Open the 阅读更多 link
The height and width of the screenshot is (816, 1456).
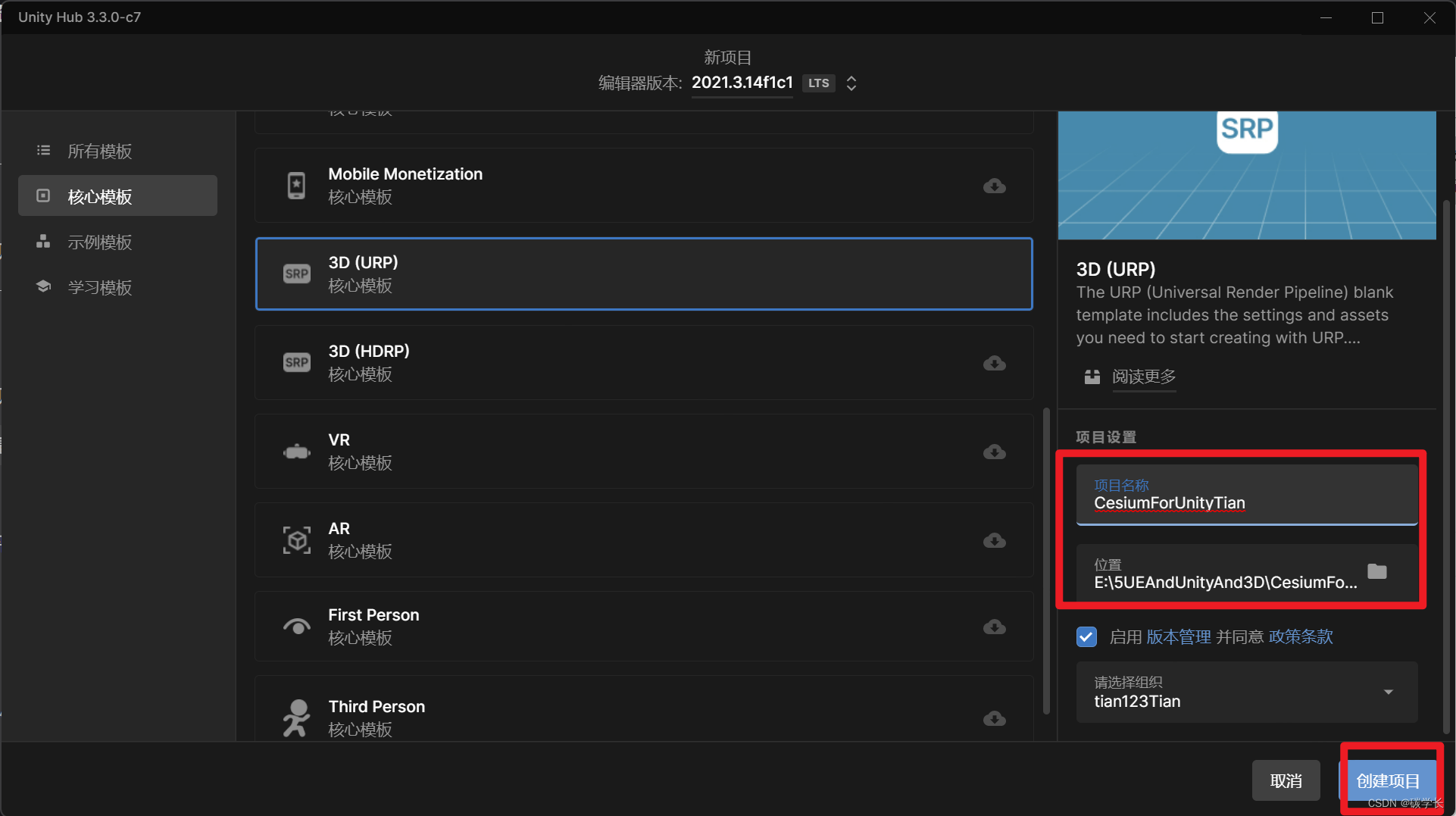[x=1143, y=377]
